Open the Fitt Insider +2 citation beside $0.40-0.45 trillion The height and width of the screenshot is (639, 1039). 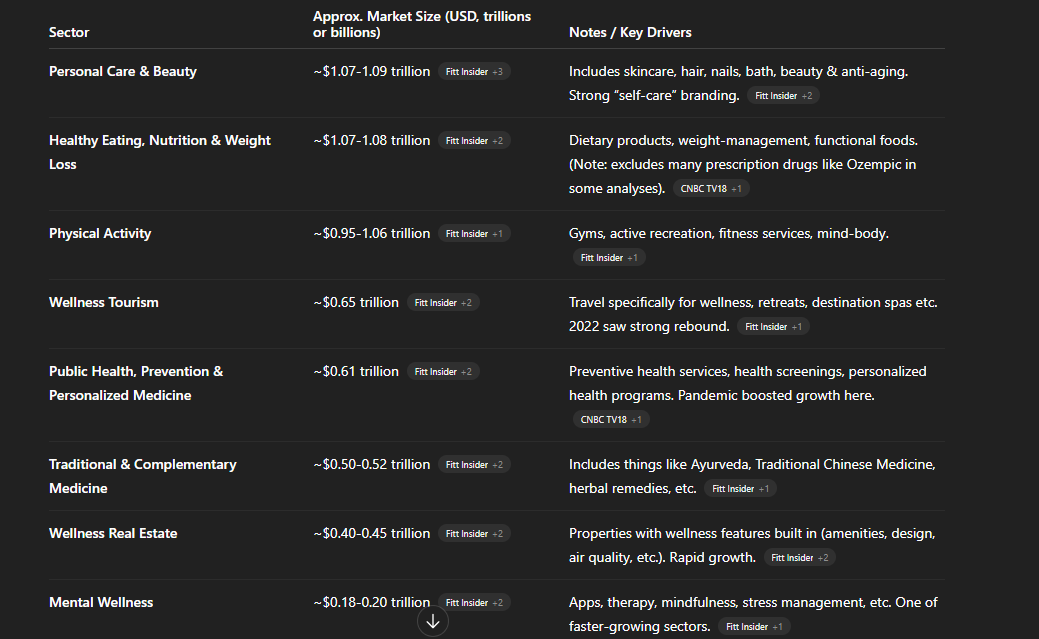coord(474,533)
